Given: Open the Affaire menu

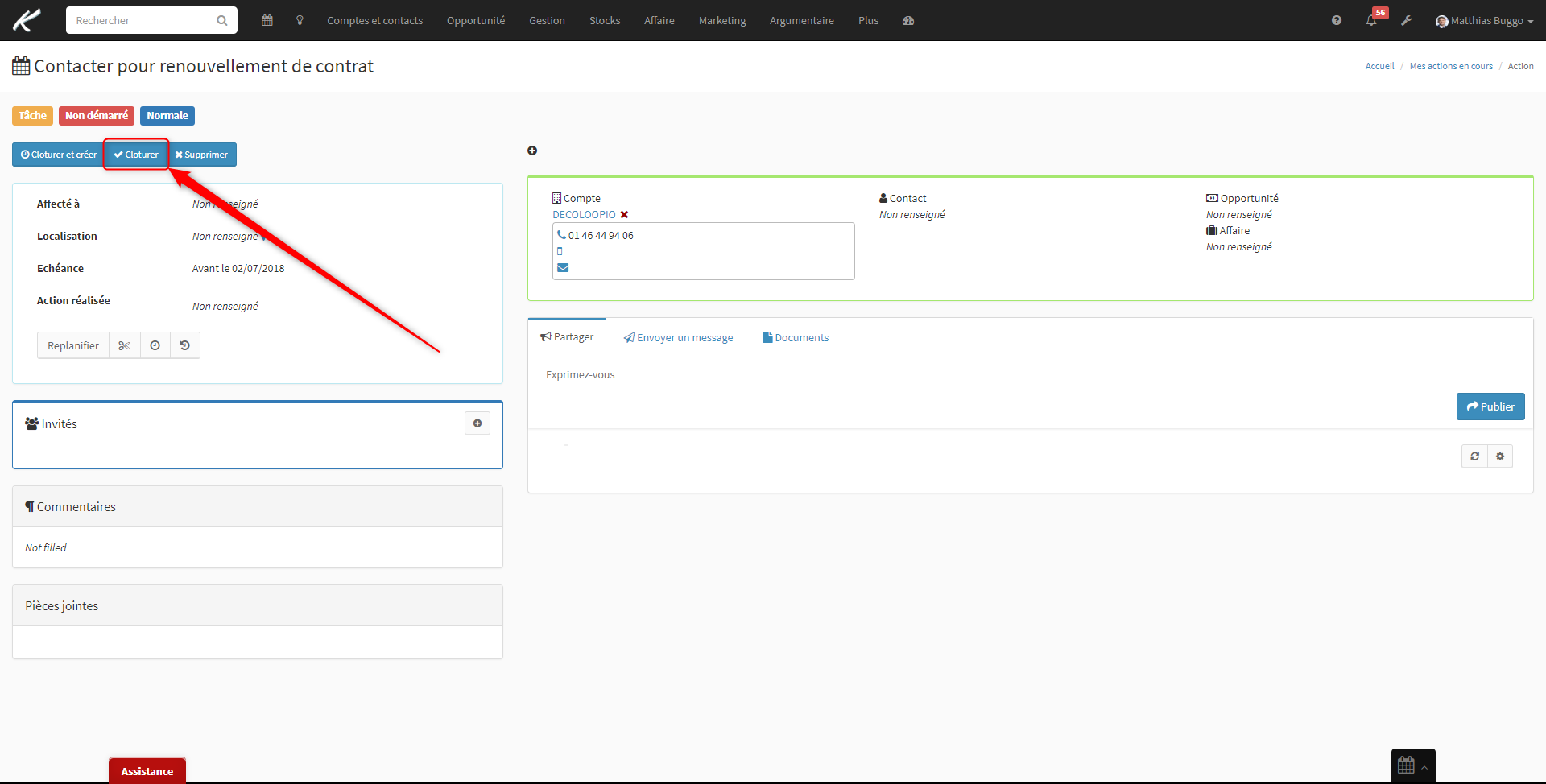Looking at the screenshot, I should click(659, 20).
